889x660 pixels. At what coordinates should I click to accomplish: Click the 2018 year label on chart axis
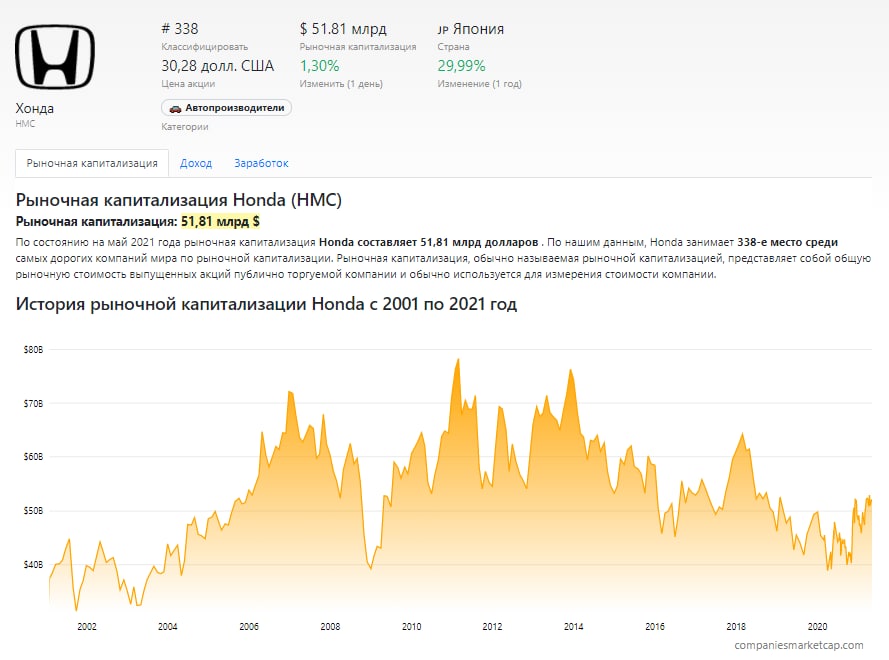(x=736, y=627)
